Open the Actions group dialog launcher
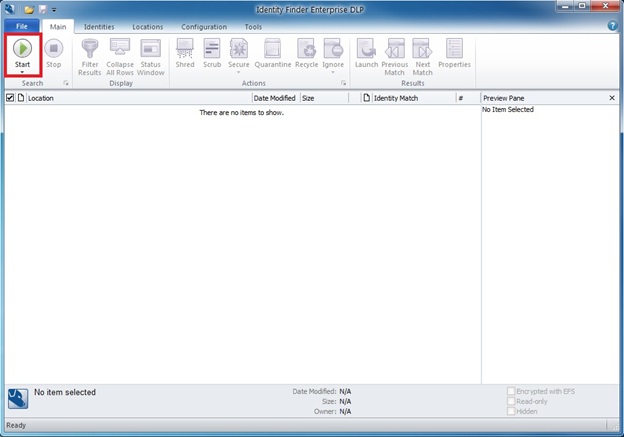The image size is (624, 437). [x=343, y=83]
